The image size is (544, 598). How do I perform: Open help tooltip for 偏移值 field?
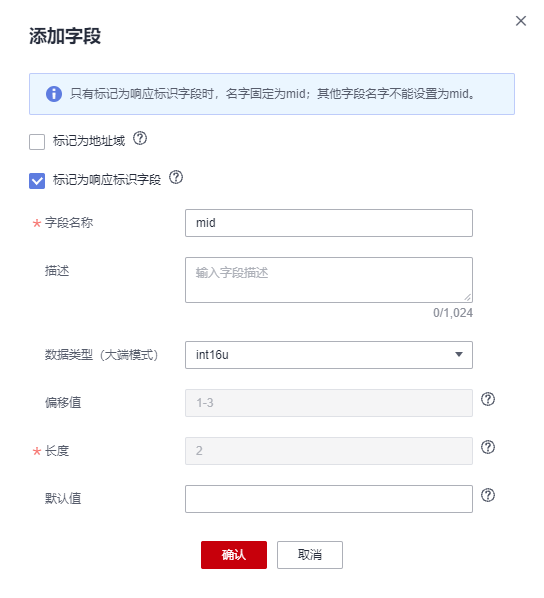click(x=488, y=399)
